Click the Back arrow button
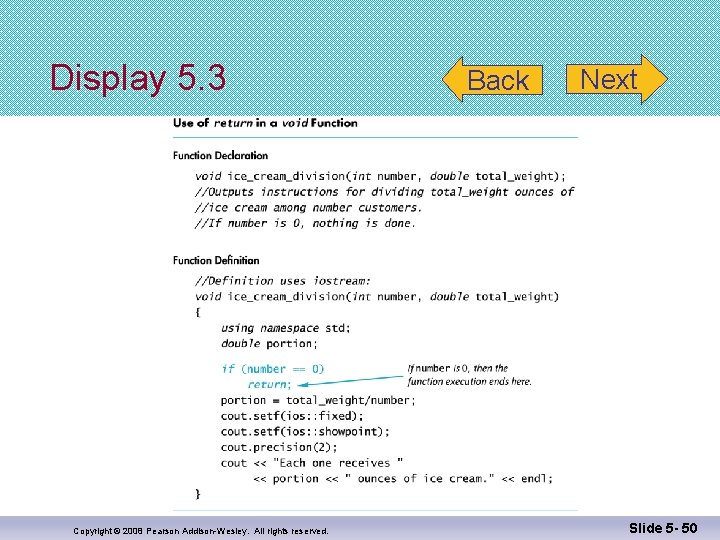720x540 pixels. 492,79
